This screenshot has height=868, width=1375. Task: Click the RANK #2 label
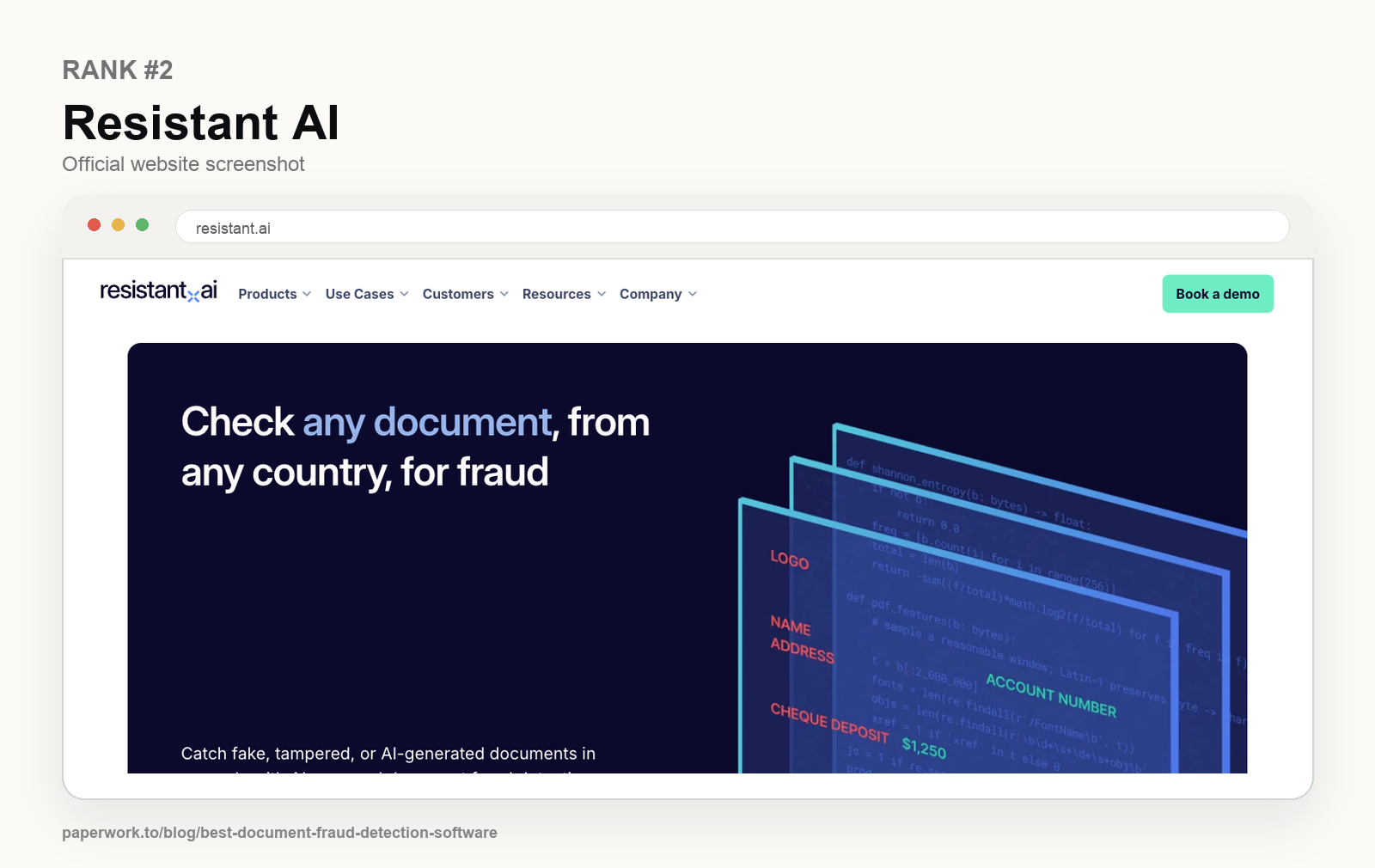pyautogui.click(x=118, y=70)
